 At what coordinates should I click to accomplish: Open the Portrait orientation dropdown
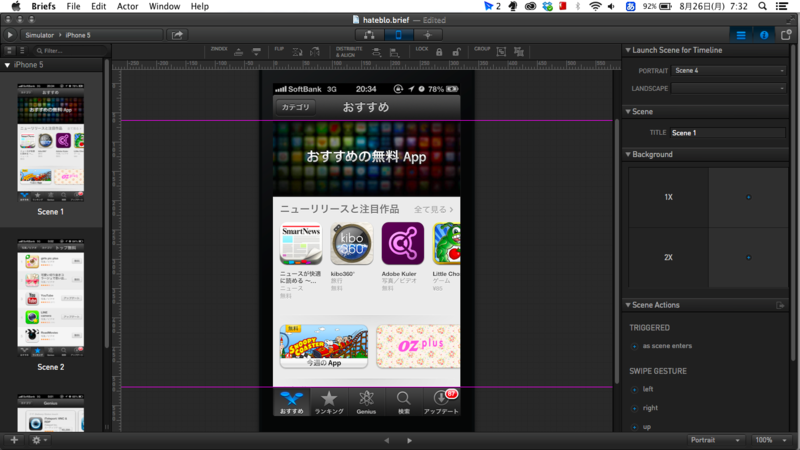coord(715,440)
